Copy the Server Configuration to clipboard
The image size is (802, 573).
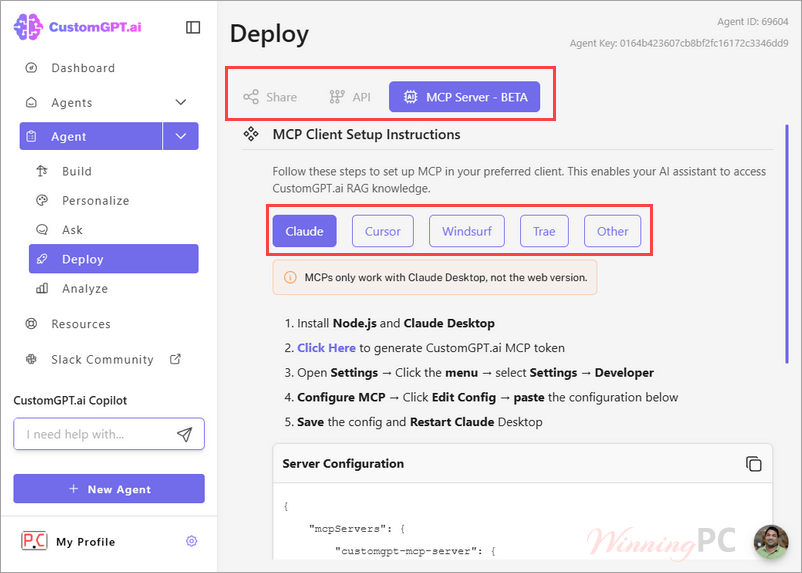[x=753, y=464]
